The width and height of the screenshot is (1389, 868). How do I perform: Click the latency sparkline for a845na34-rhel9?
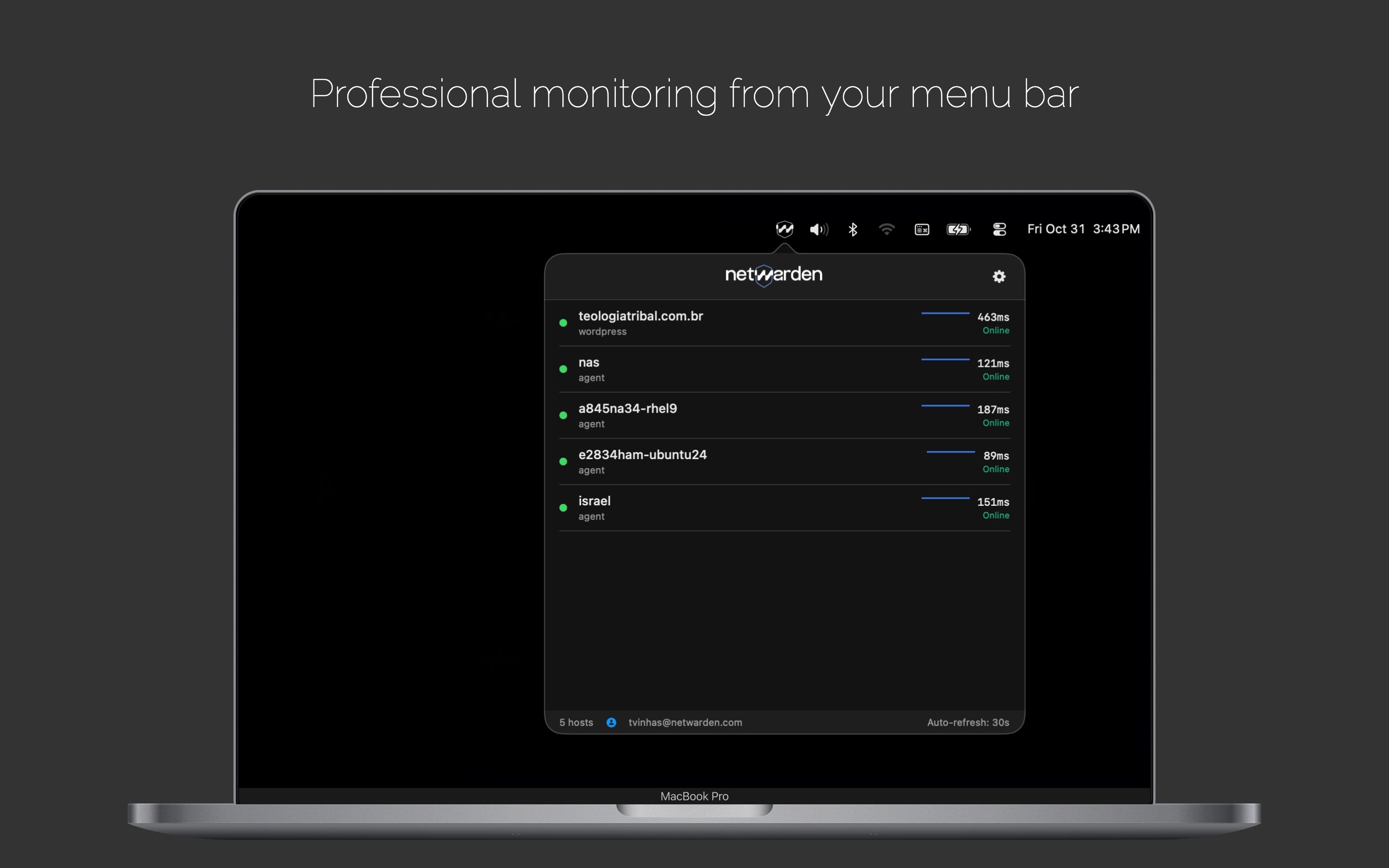click(x=945, y=406)
